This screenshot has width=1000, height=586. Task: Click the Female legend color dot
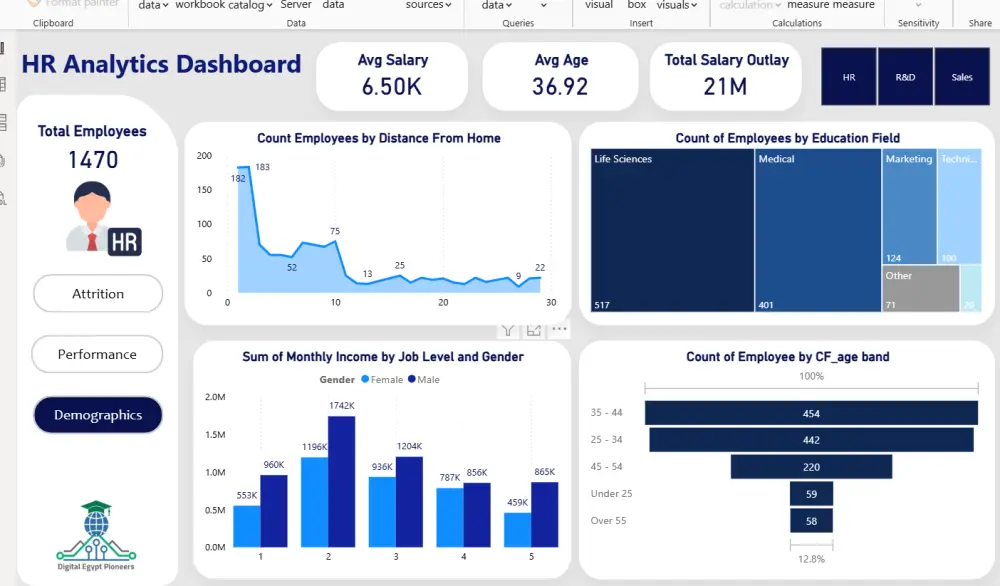365,379
